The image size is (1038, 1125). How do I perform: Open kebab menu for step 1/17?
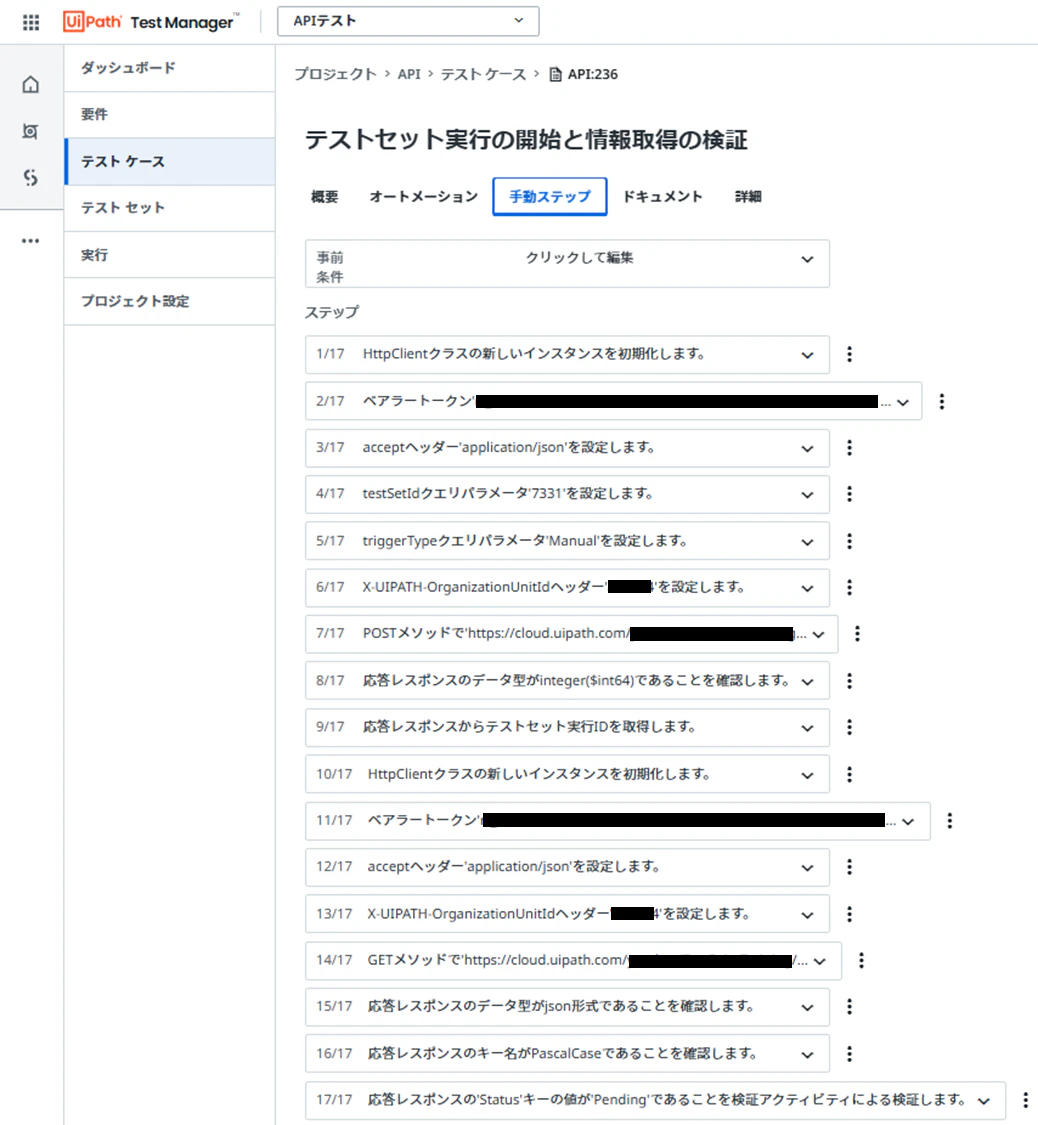(x=849, y=354)
